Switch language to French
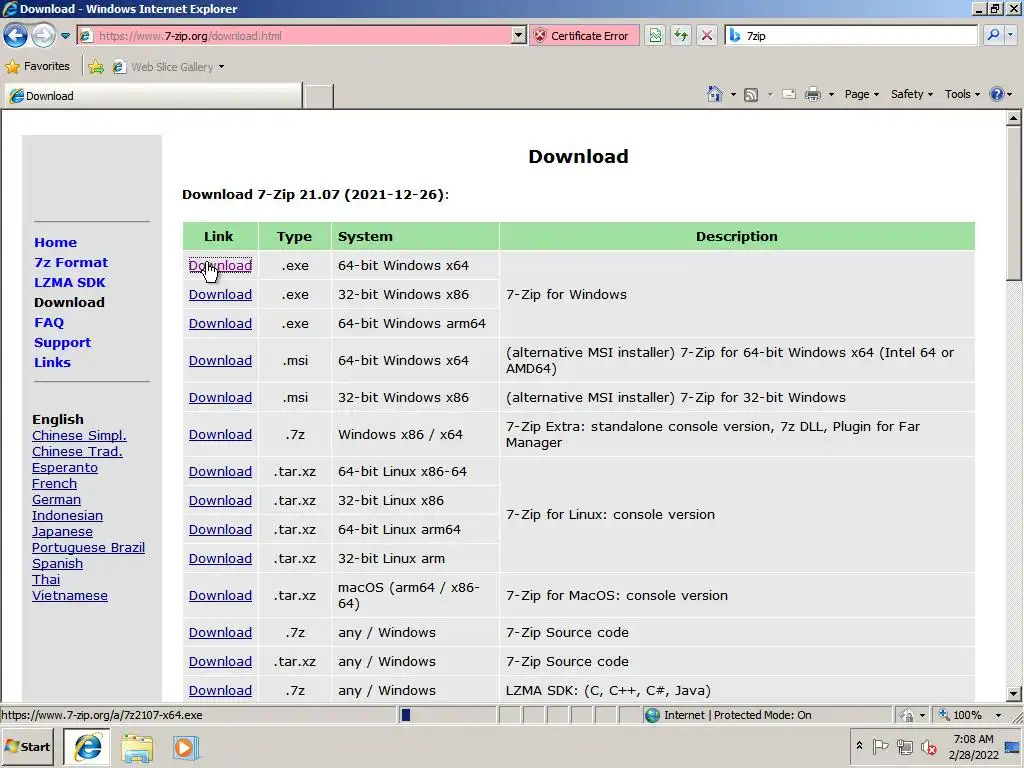1024x768 pixels. pos(54,483)
